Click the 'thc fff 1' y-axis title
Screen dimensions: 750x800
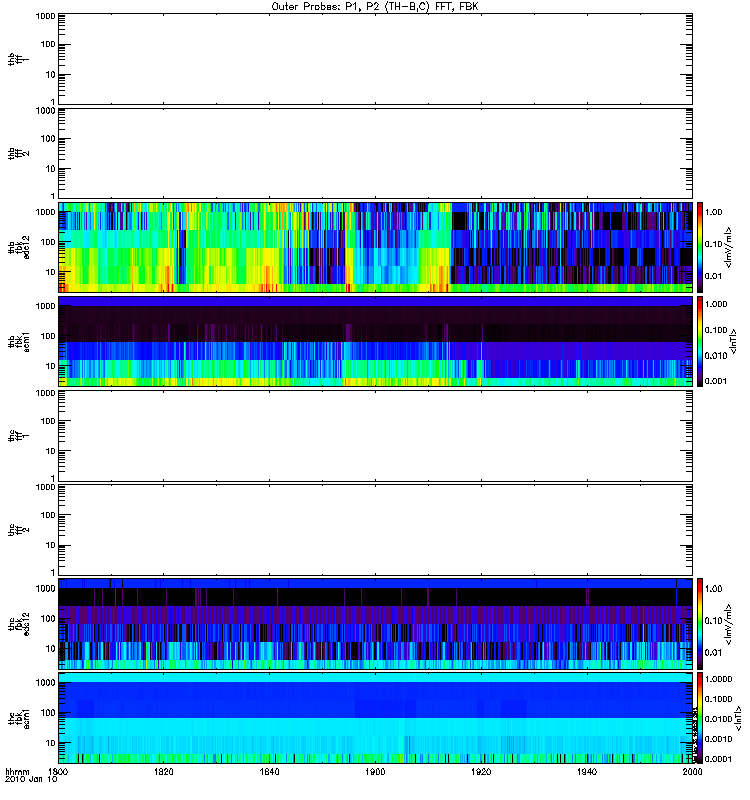[x=18, y=436]
